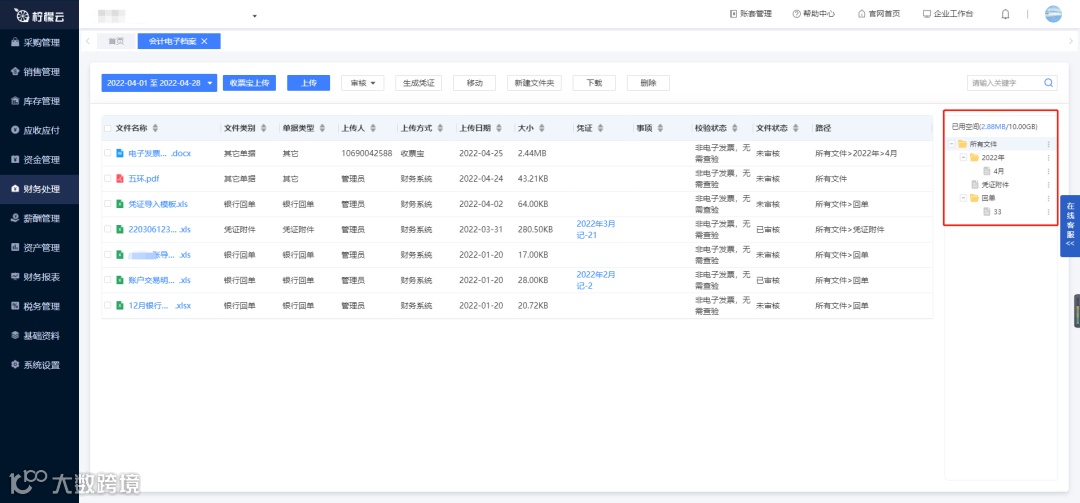Click the 删除 button

tap(648, 83)
